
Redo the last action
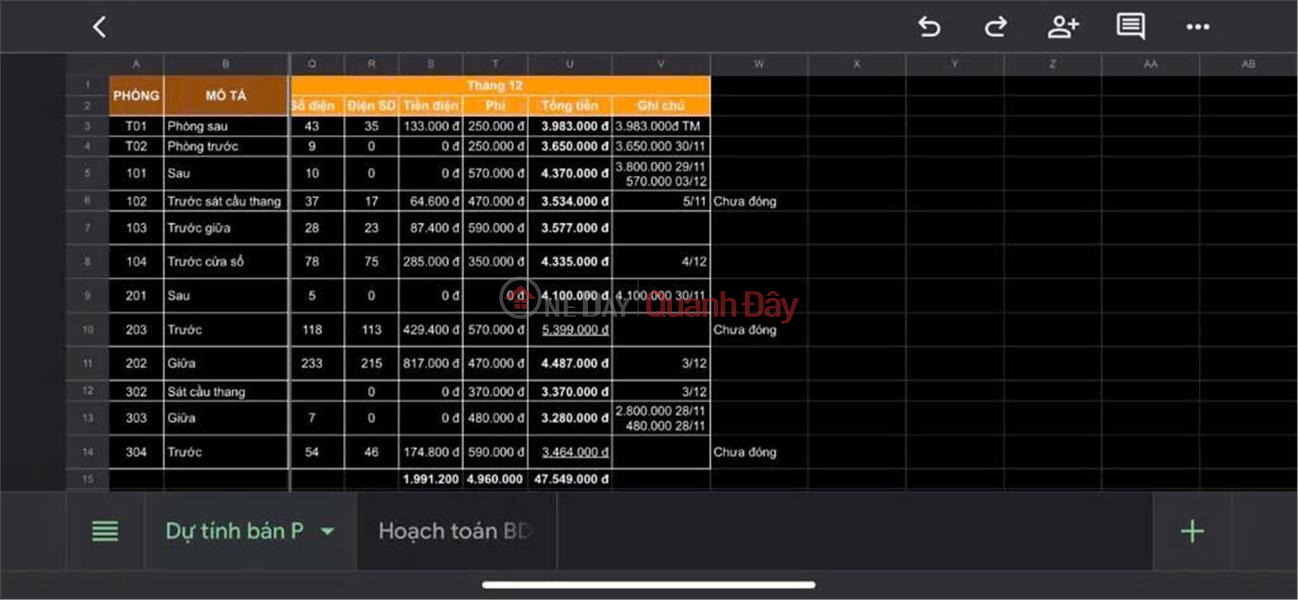(x=995, y=27)
